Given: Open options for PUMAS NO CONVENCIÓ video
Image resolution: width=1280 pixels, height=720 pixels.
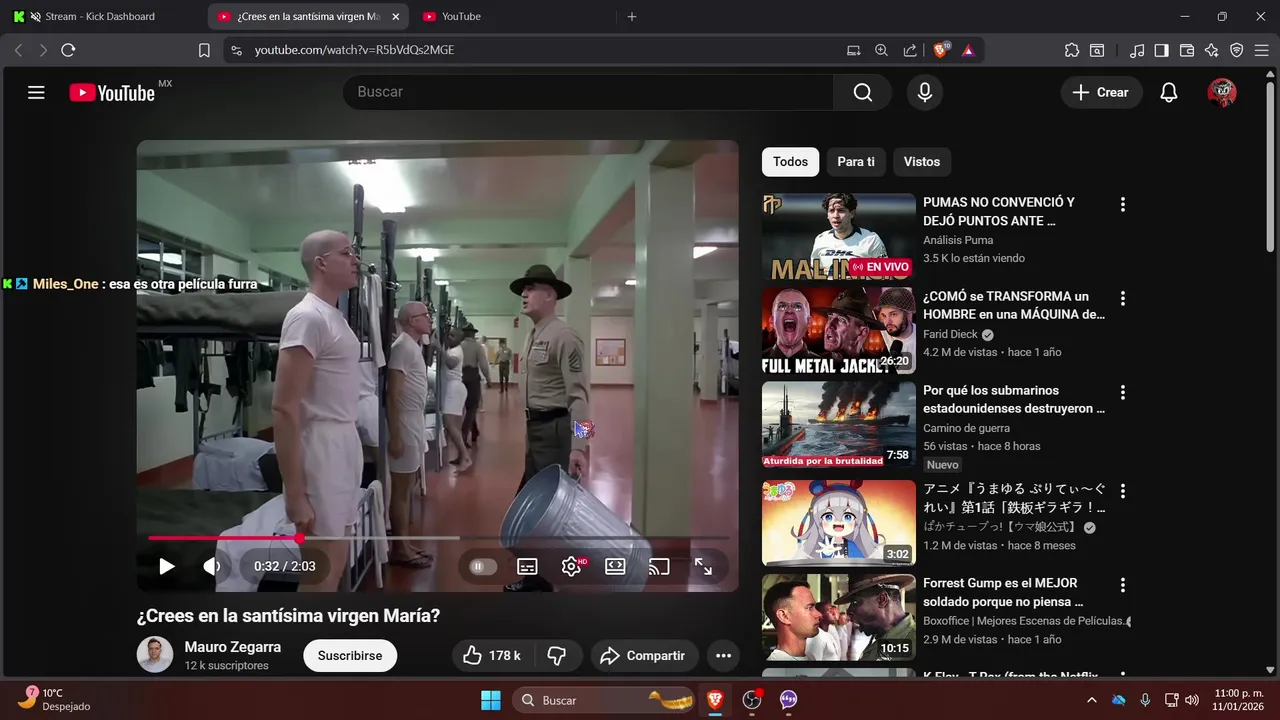Looking at the screenshot, I should pos(1122,204).
